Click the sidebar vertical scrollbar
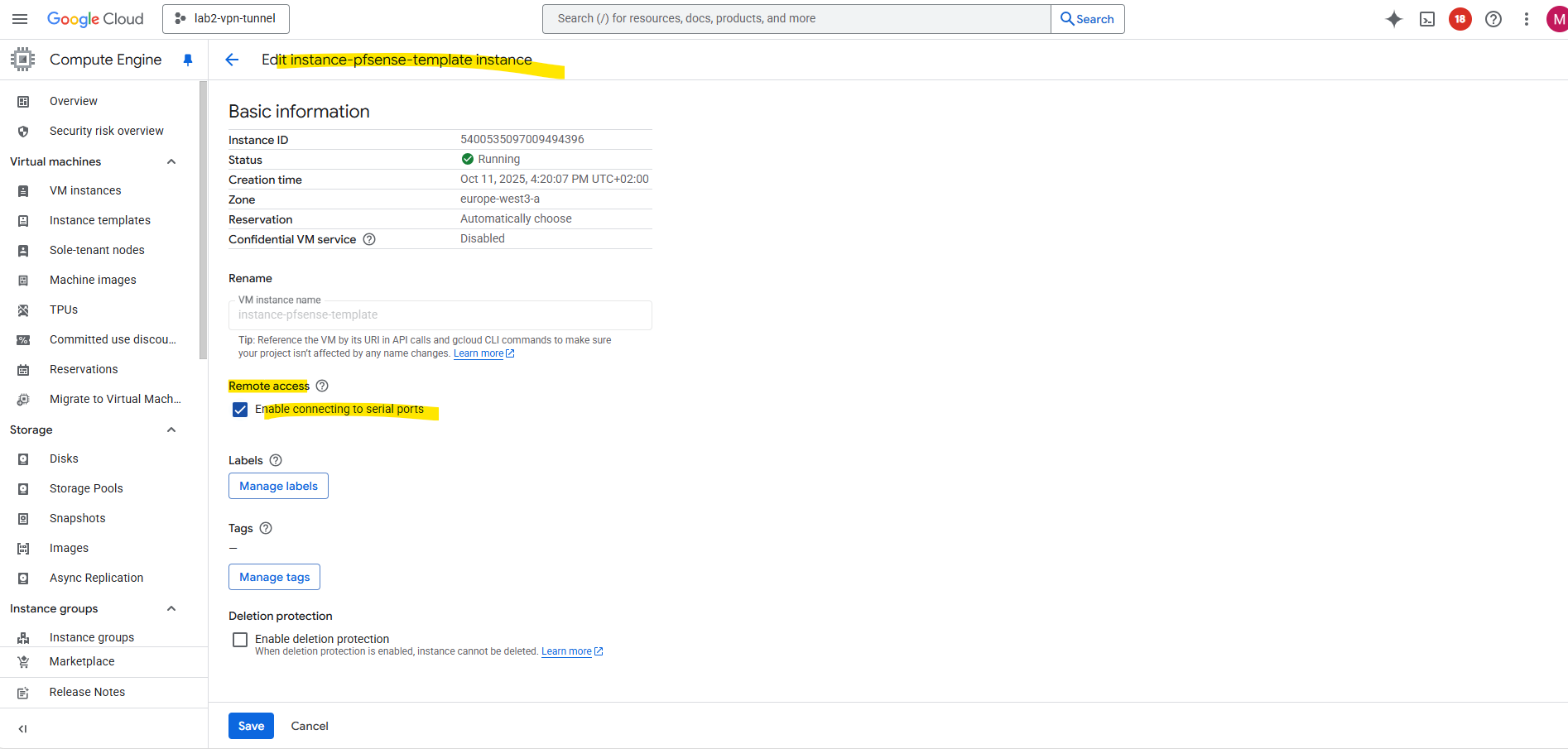Screen dimensions: 1568x749 tap(203, 220)
